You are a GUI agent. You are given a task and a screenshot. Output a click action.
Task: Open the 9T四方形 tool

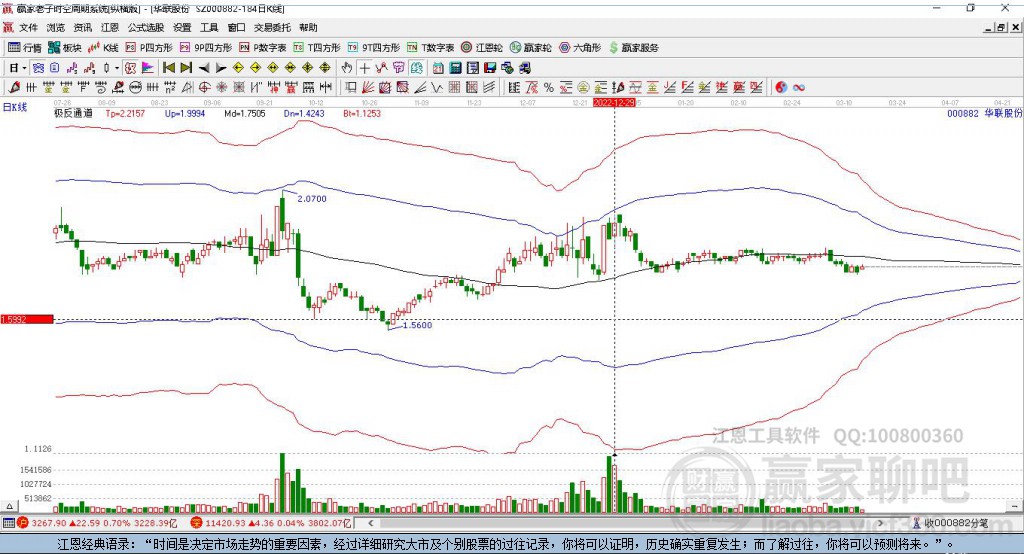pyautogui.click(x=374, y=48)
